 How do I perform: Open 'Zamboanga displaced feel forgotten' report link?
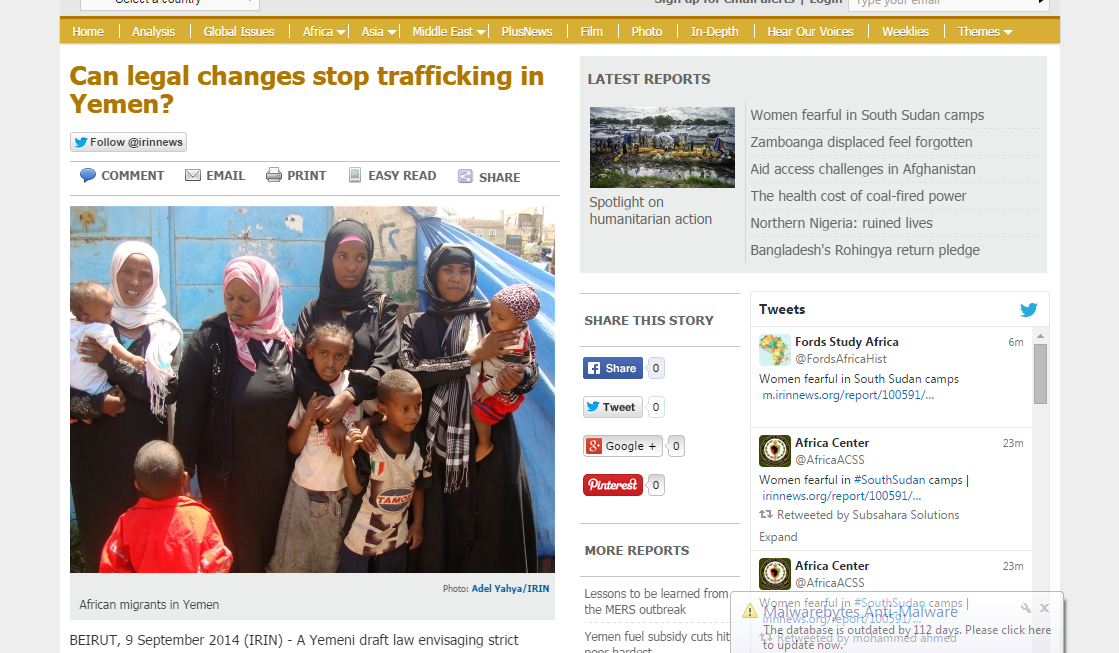(861, 142)
